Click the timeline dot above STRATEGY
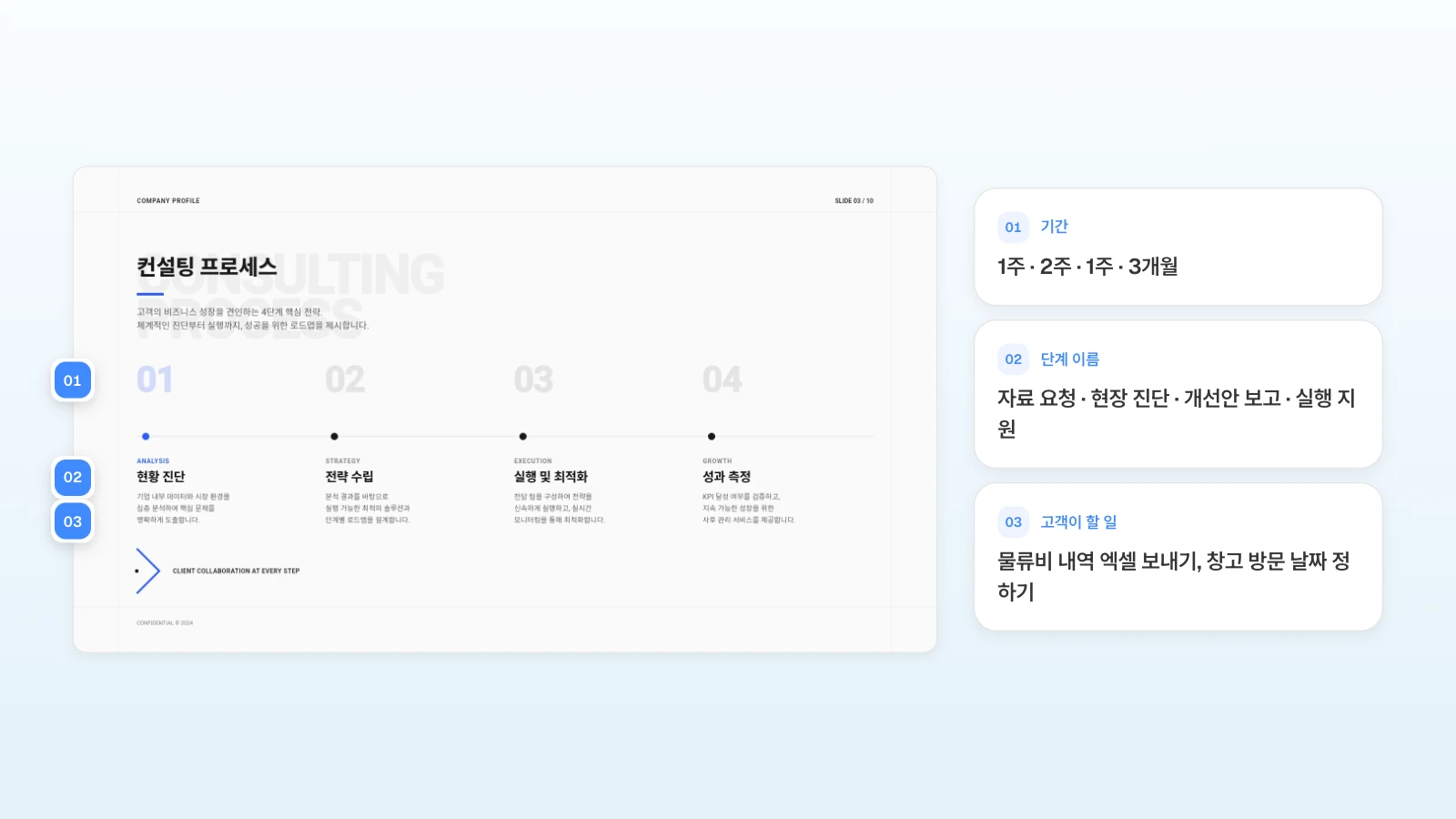1456x819 pixels. tap(334, 437)
